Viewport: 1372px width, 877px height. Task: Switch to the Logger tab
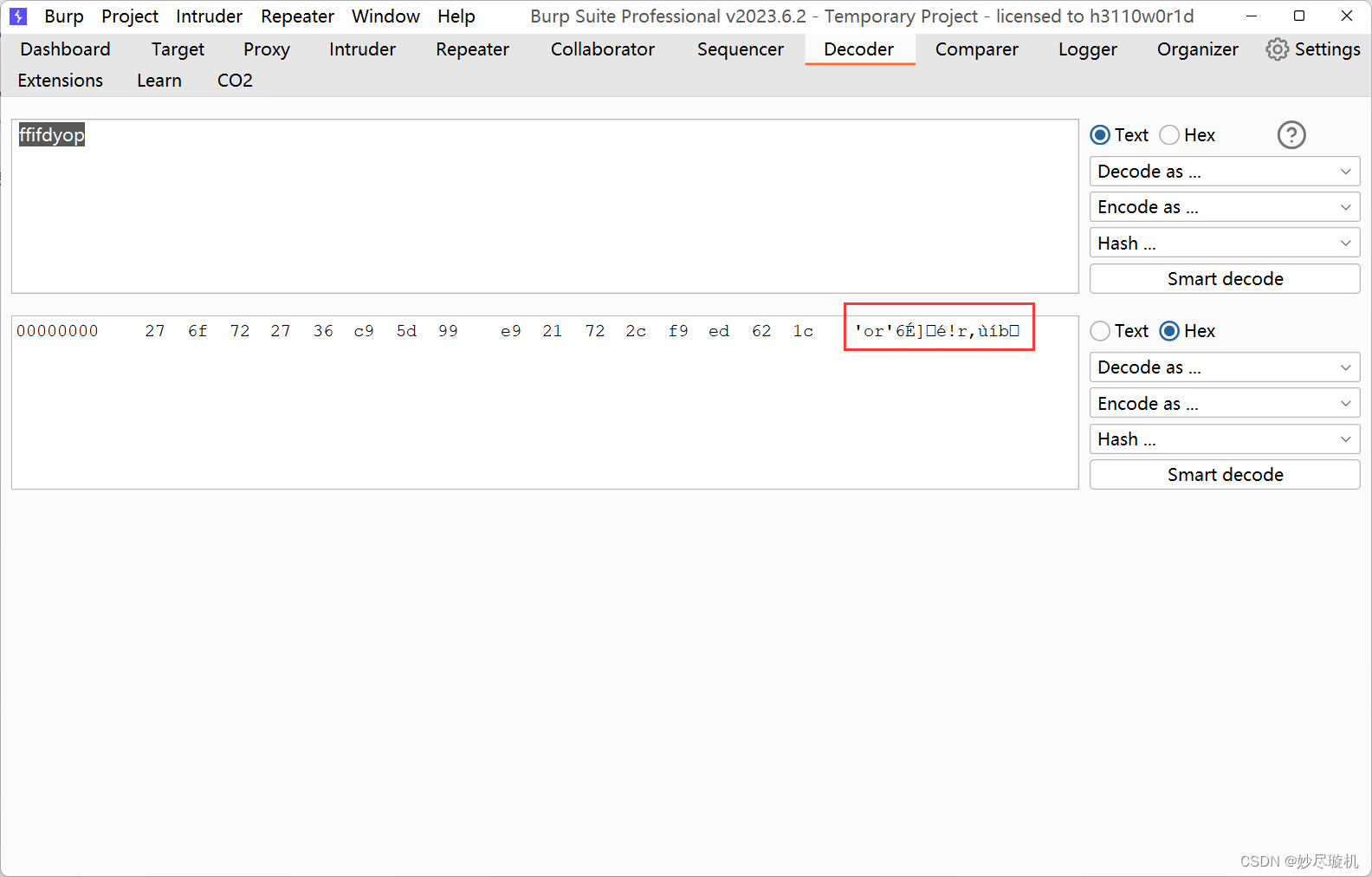tap(1087, 49)
